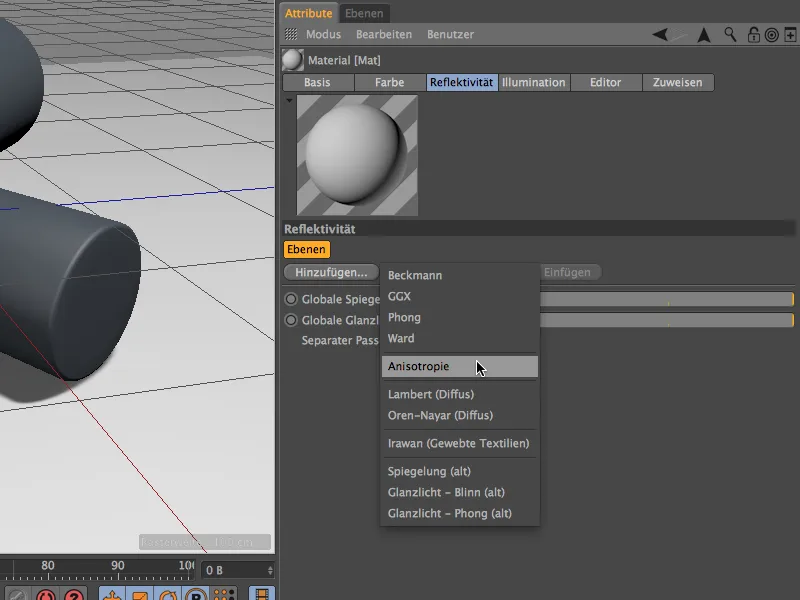Open search with the magnifier icon
800x600 pixels.
pos(730,35)
